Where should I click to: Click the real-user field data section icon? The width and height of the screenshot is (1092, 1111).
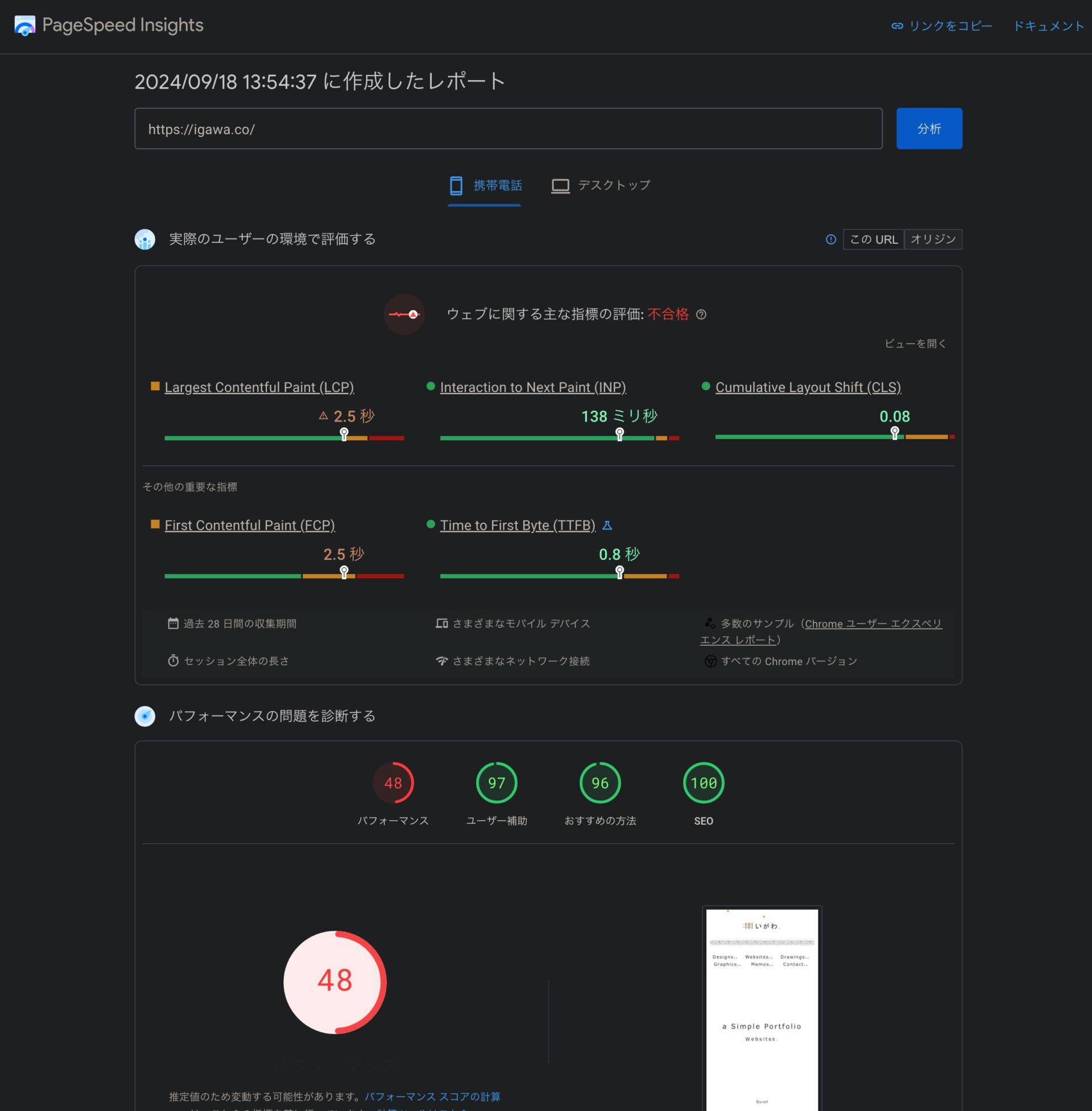144,239
